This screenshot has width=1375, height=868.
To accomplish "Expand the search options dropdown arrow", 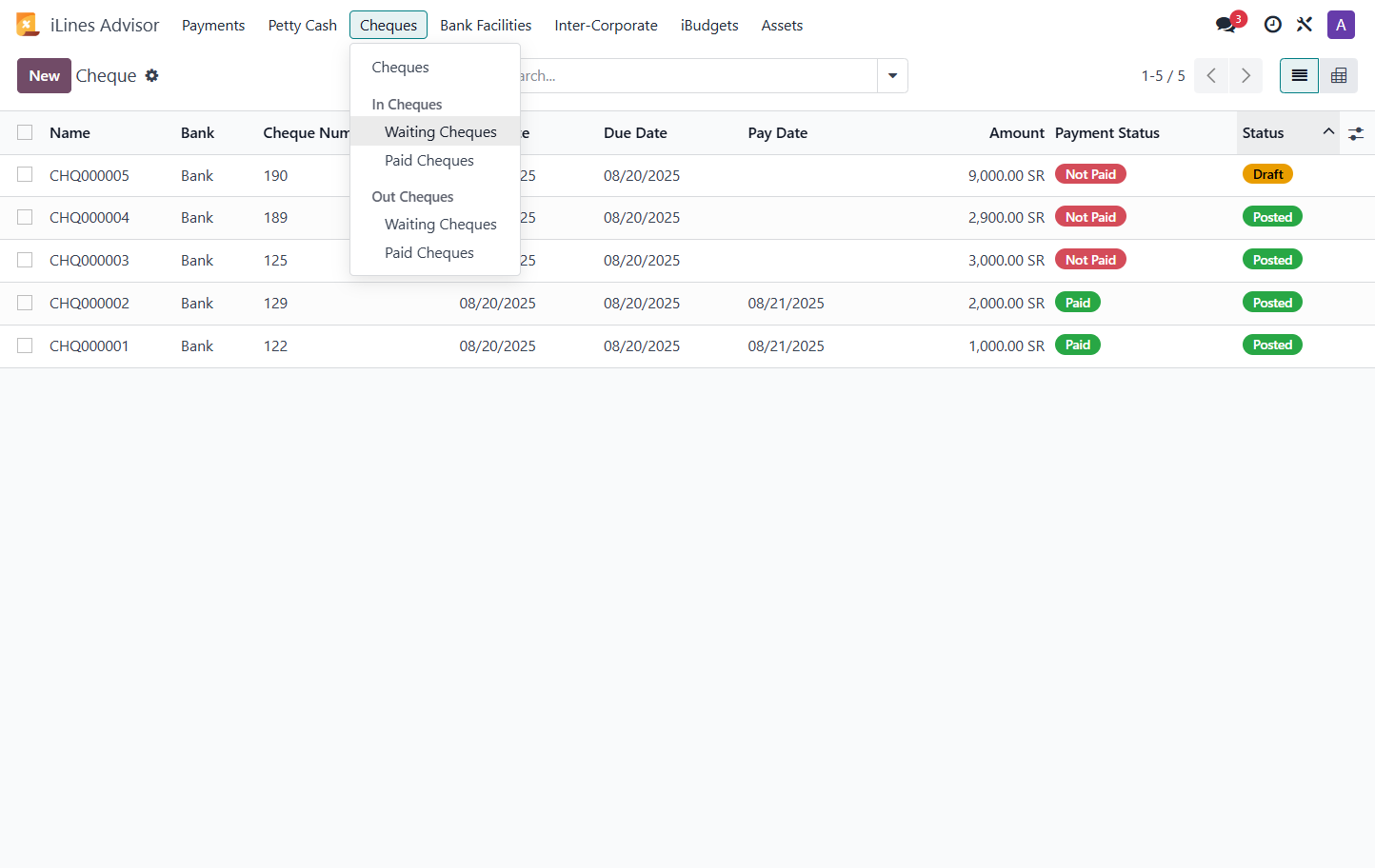I will point(892,76).
